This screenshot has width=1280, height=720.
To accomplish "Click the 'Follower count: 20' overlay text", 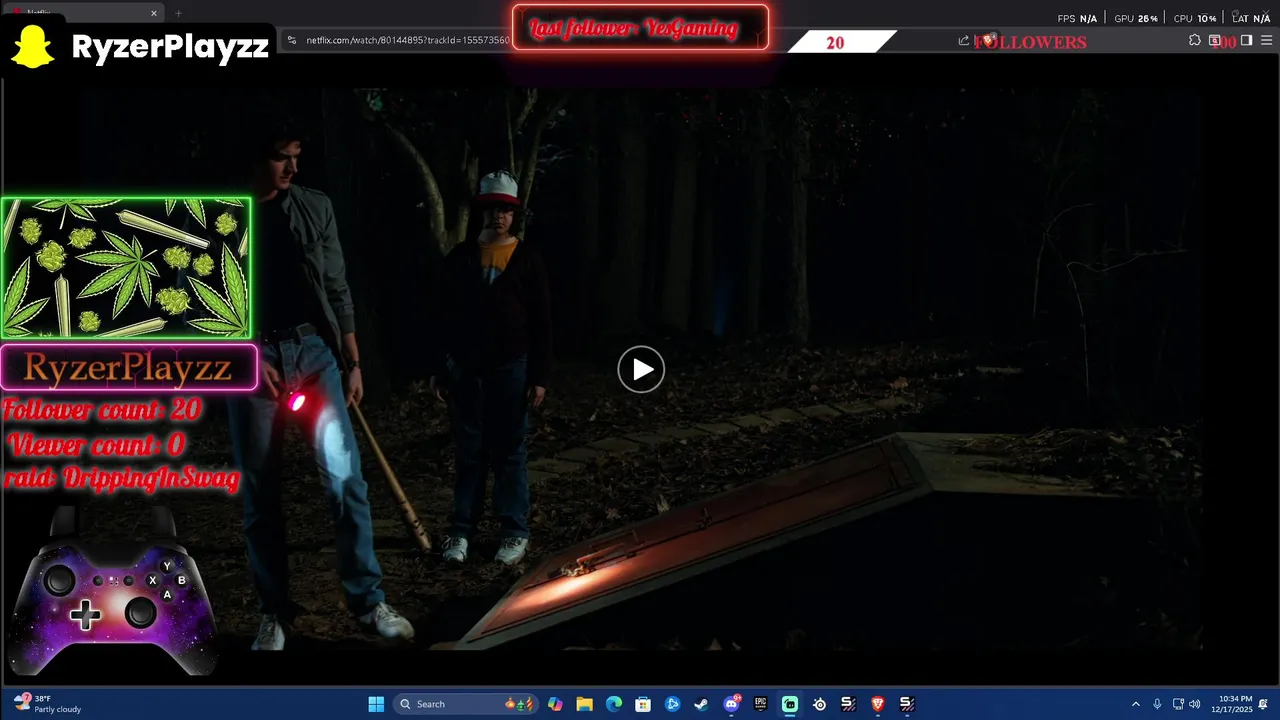I will click(x=102, y=410).
